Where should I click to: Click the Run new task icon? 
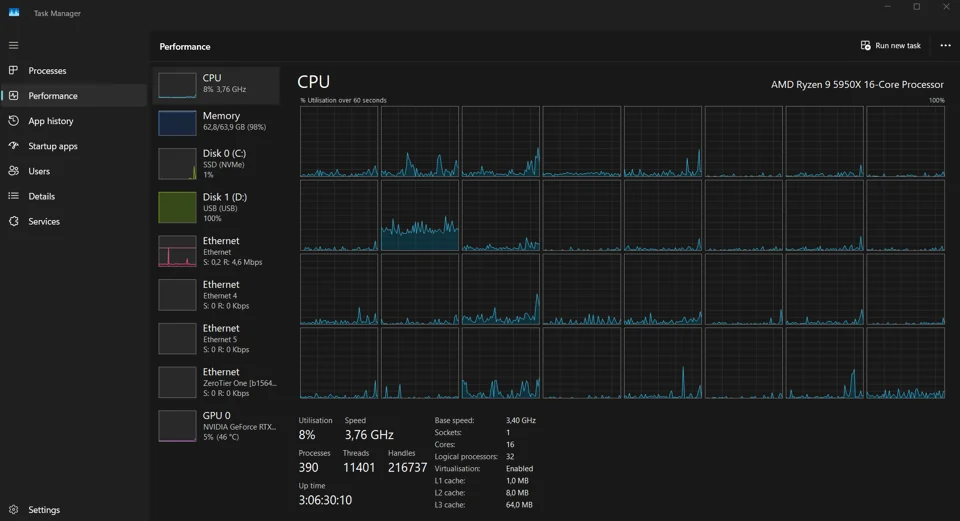coord(866,45)
